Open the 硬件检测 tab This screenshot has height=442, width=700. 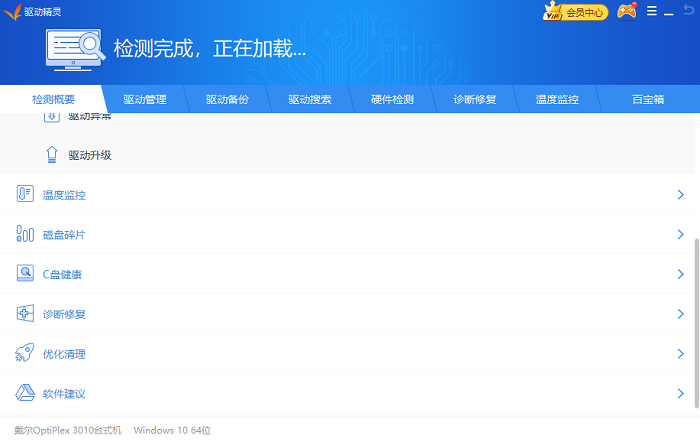[x=392, y=100]
